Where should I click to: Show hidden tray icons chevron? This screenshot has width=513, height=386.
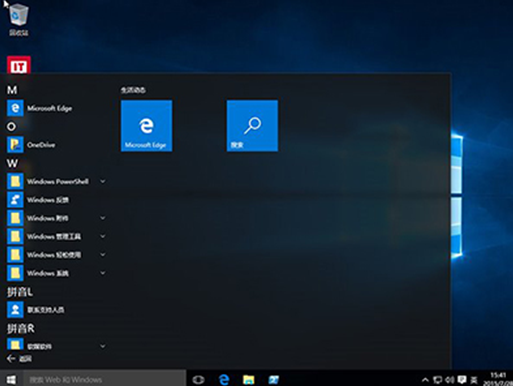coord(425,380)
